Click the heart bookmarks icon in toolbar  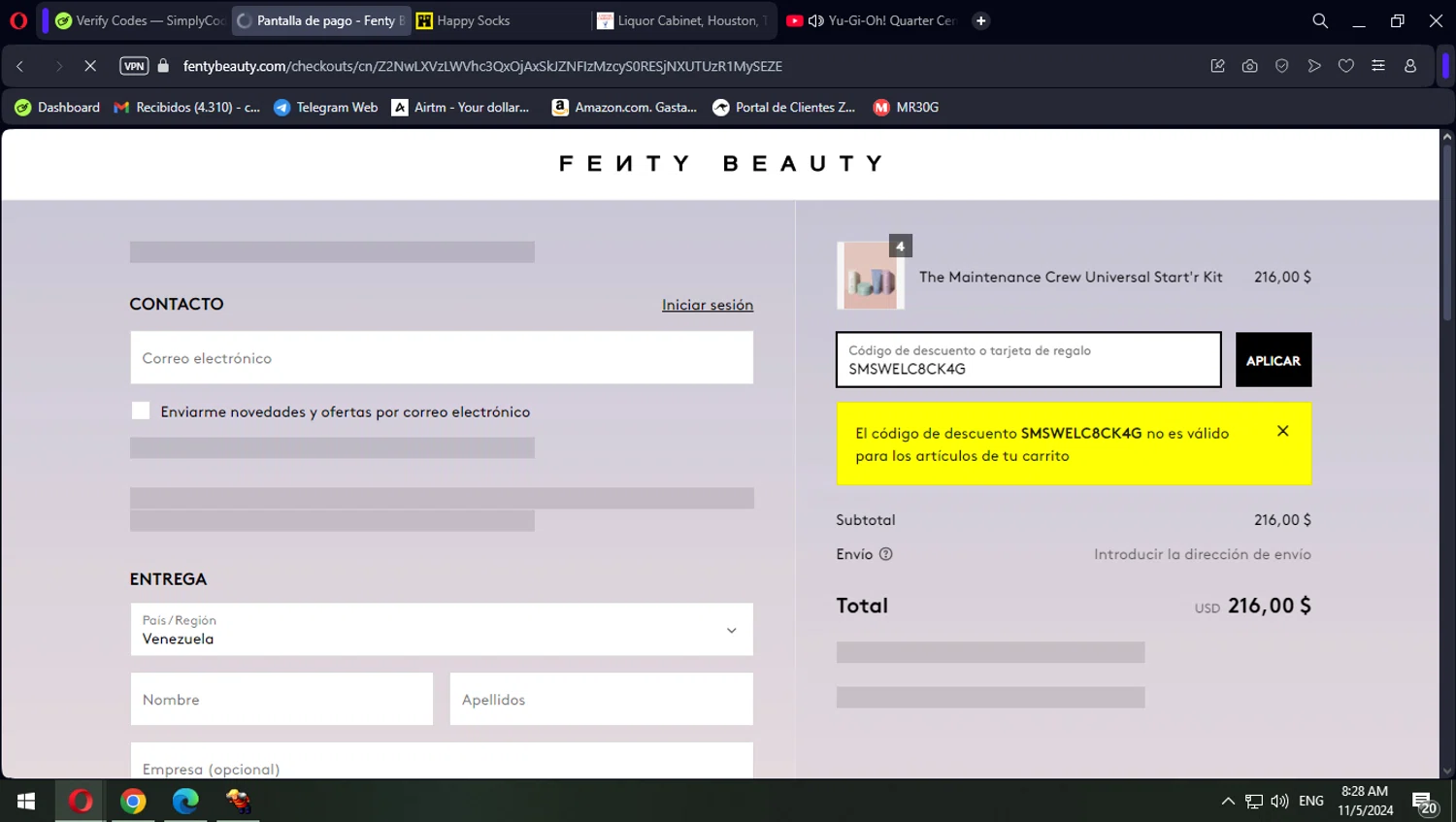[x=1345, y=66]
